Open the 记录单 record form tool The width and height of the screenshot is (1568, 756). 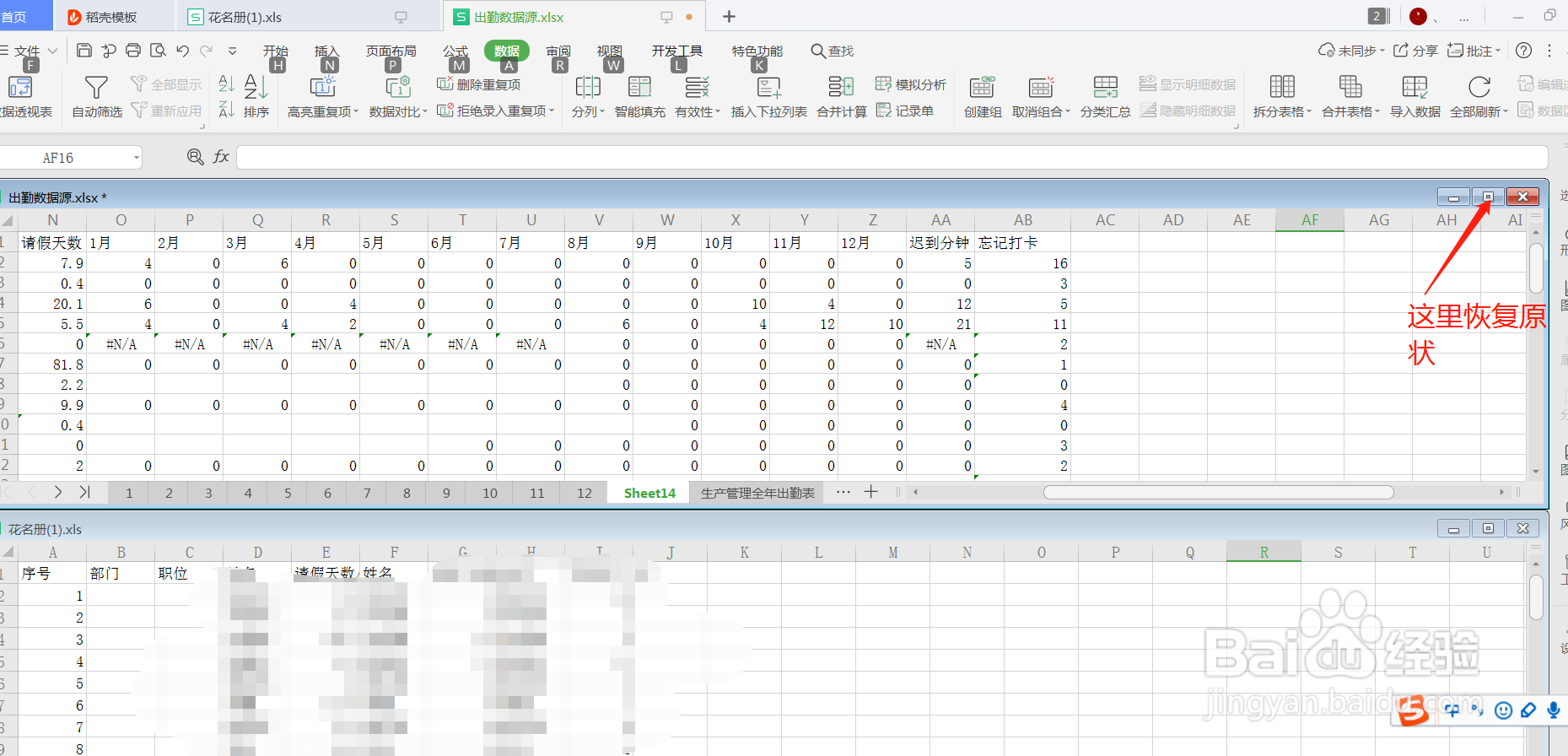[905, 111]
